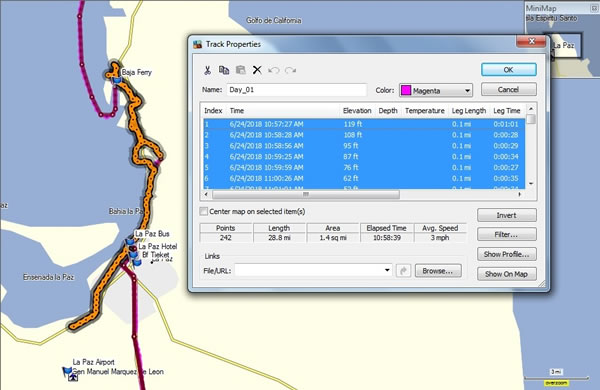Select the row with time 10:59:25 AM
Viewport: 600px width, 390px height.
(x=364, y=157)
